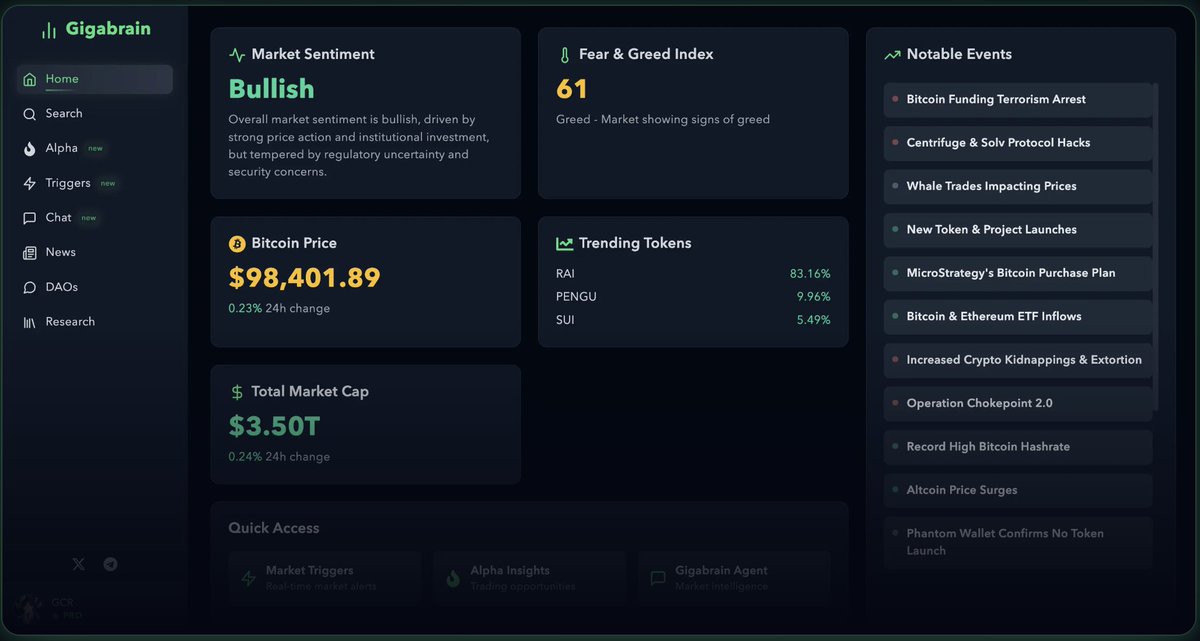Click the Total Market Cap dollar icon

[x=237, y=392]
